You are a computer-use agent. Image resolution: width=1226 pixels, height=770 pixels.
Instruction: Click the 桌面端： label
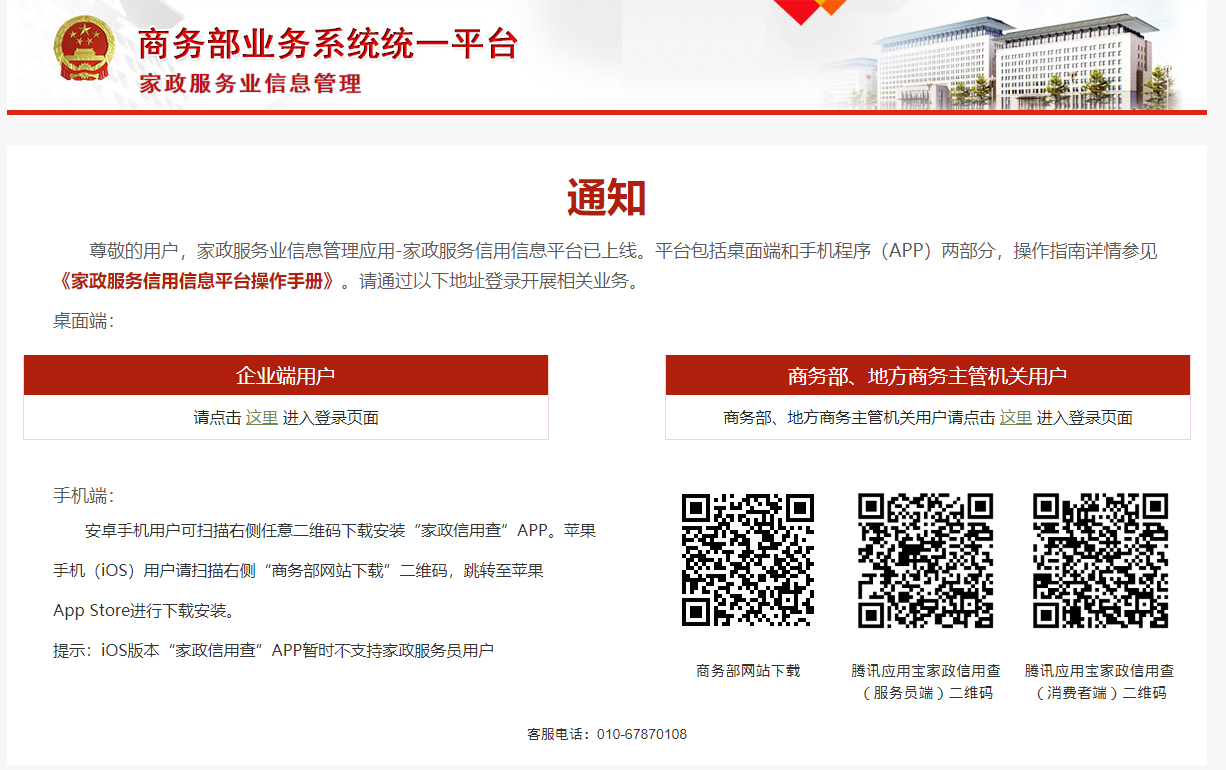pos(84,321)
